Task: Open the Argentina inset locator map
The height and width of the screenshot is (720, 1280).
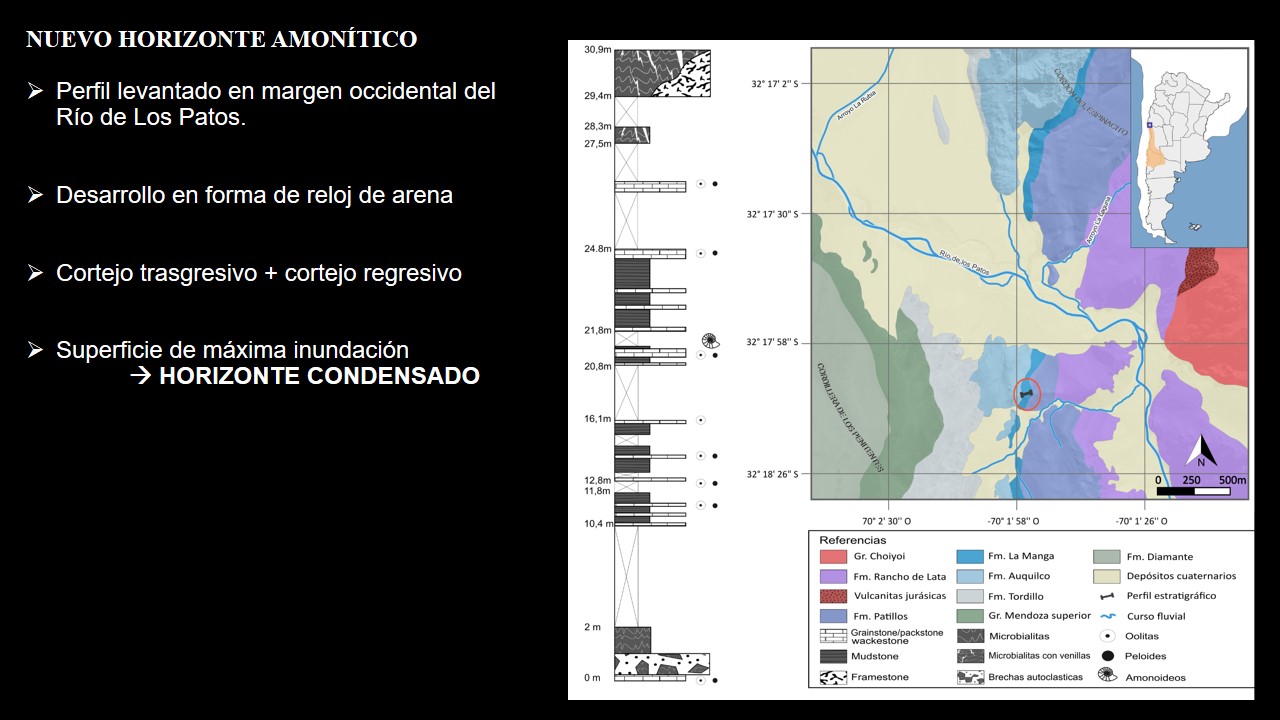Action: (x=1189, y=147)
